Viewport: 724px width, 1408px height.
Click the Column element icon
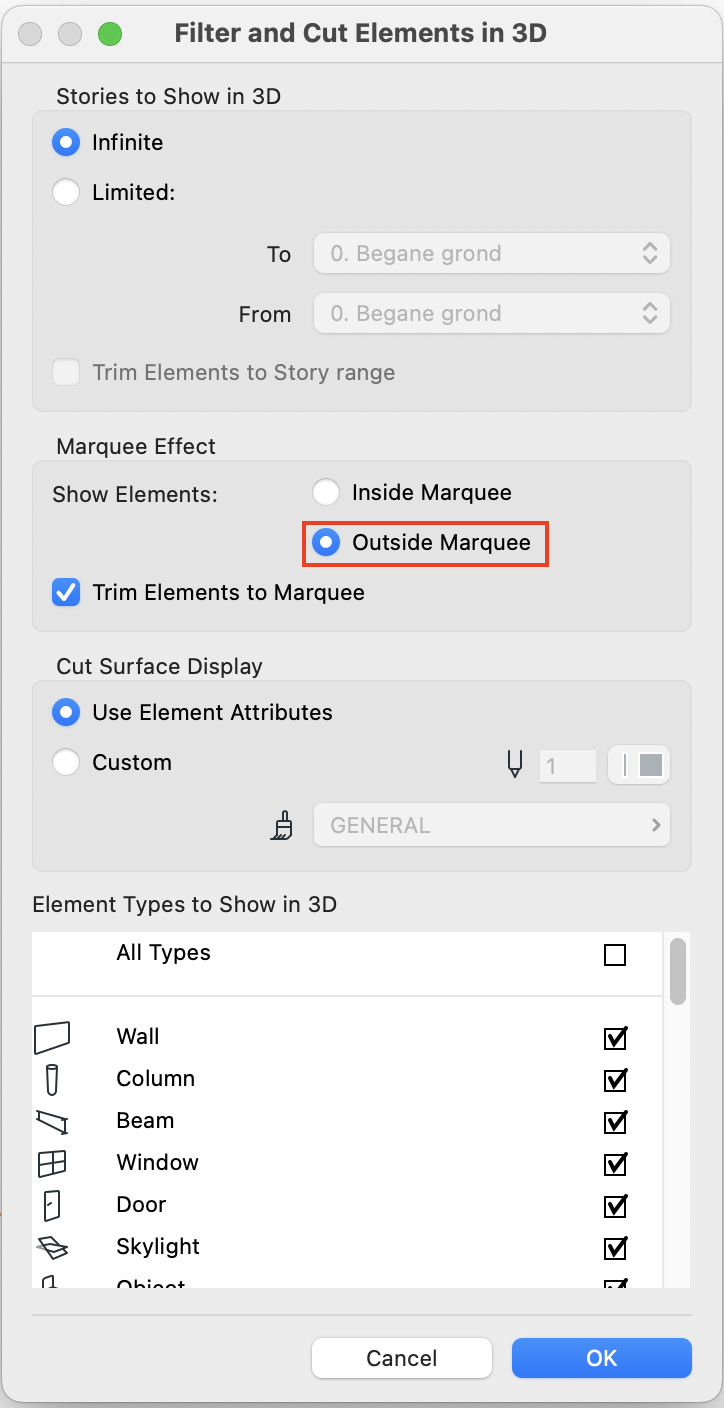(52, 1079)
